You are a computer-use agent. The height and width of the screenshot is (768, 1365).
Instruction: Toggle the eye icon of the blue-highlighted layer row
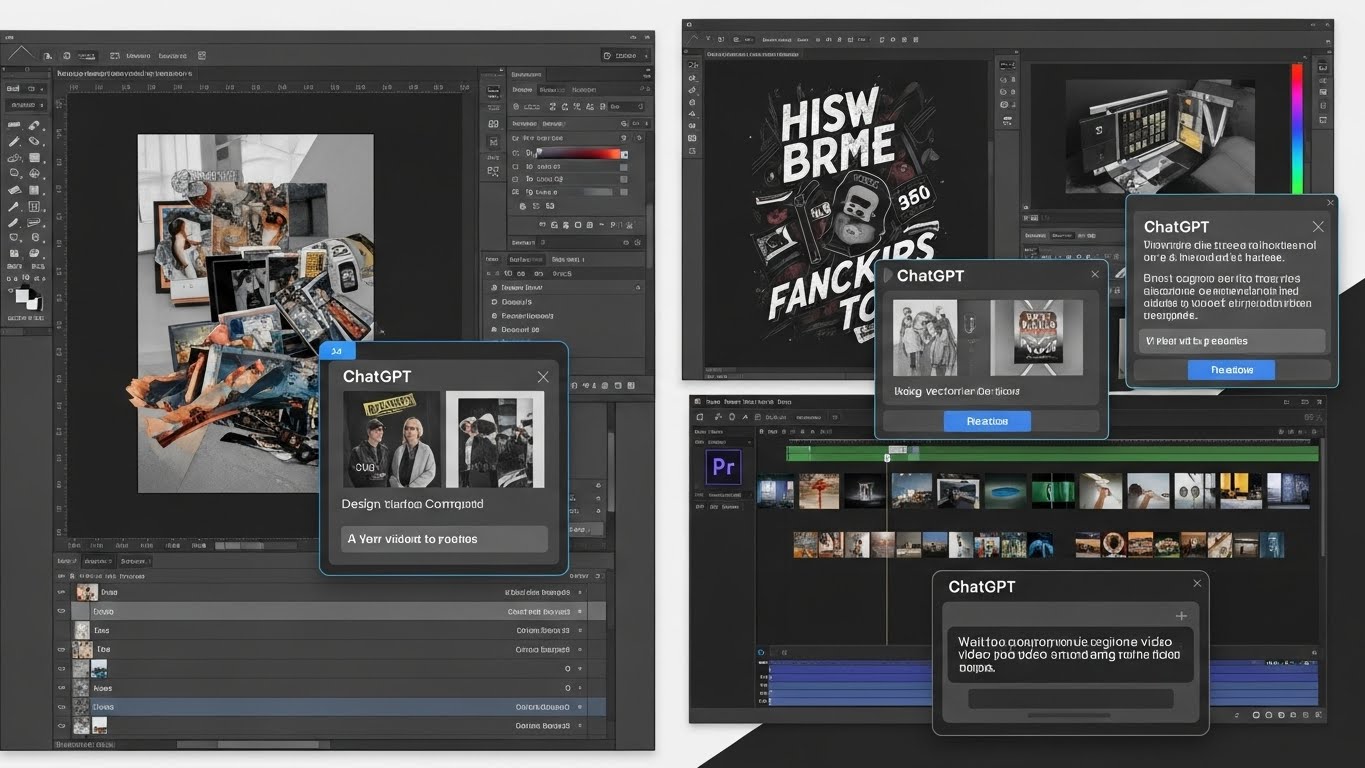62,707
